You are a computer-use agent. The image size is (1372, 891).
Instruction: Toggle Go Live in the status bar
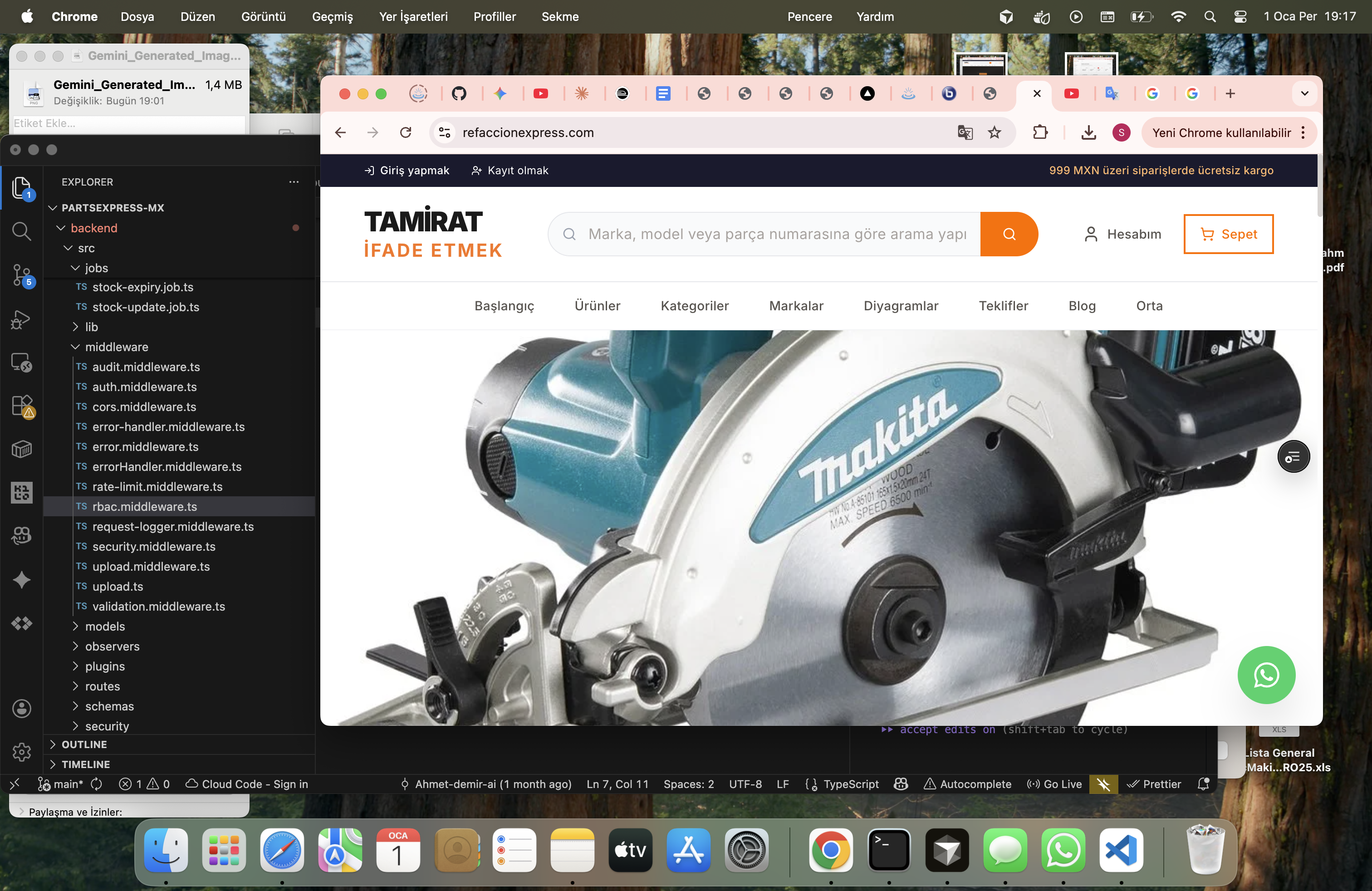[x=1054, y=784]
